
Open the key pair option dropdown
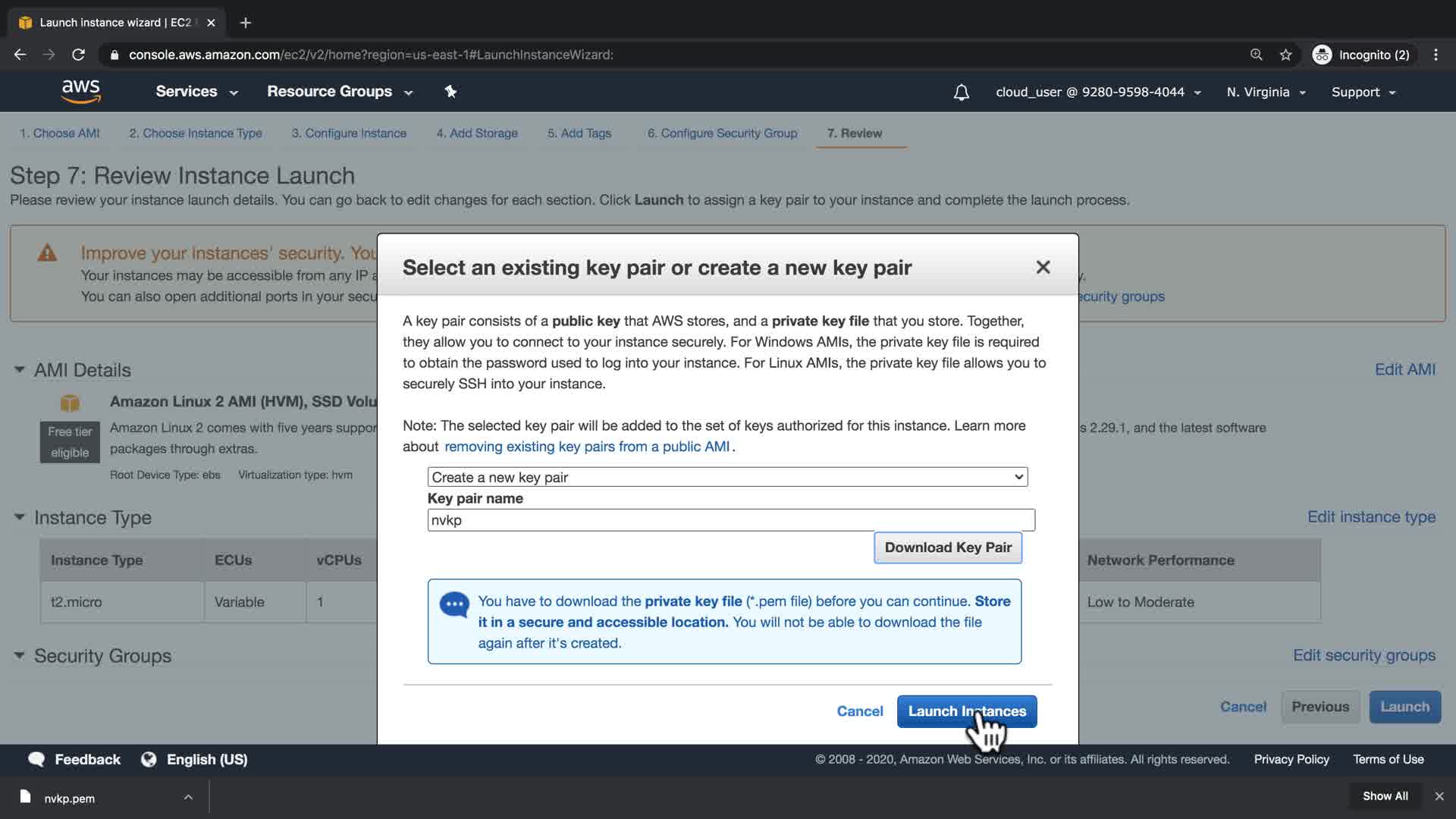[x=727, y=477]
